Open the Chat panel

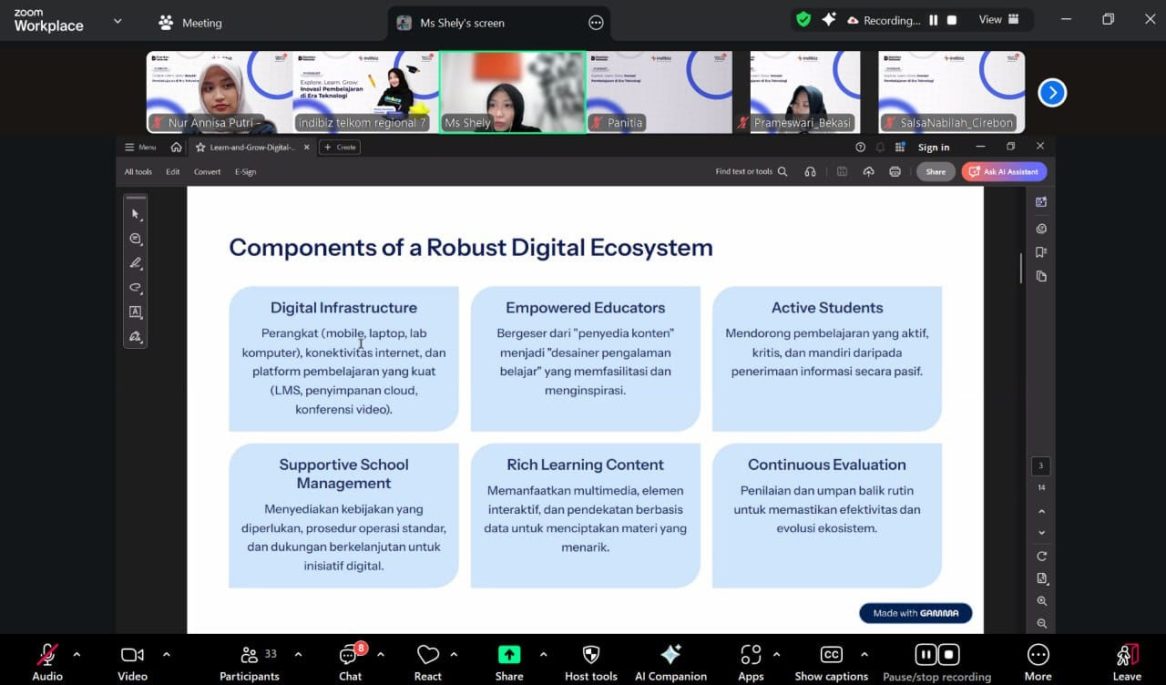pos(349,656)
